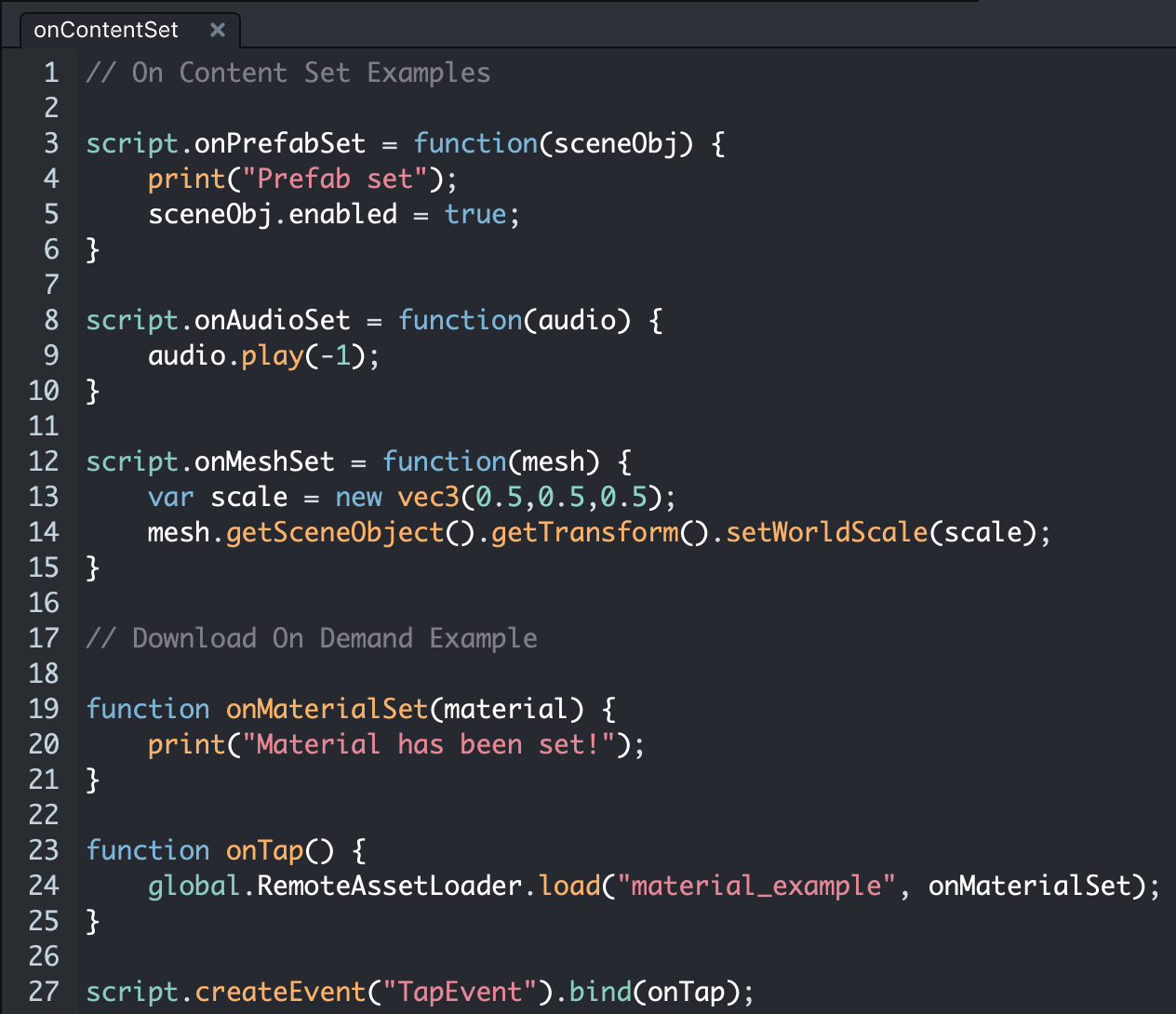Image resolution: width=1176 pixels, height=1014 pixels.
Task: Click the audio play method call
Action: [x=272, y=355]
